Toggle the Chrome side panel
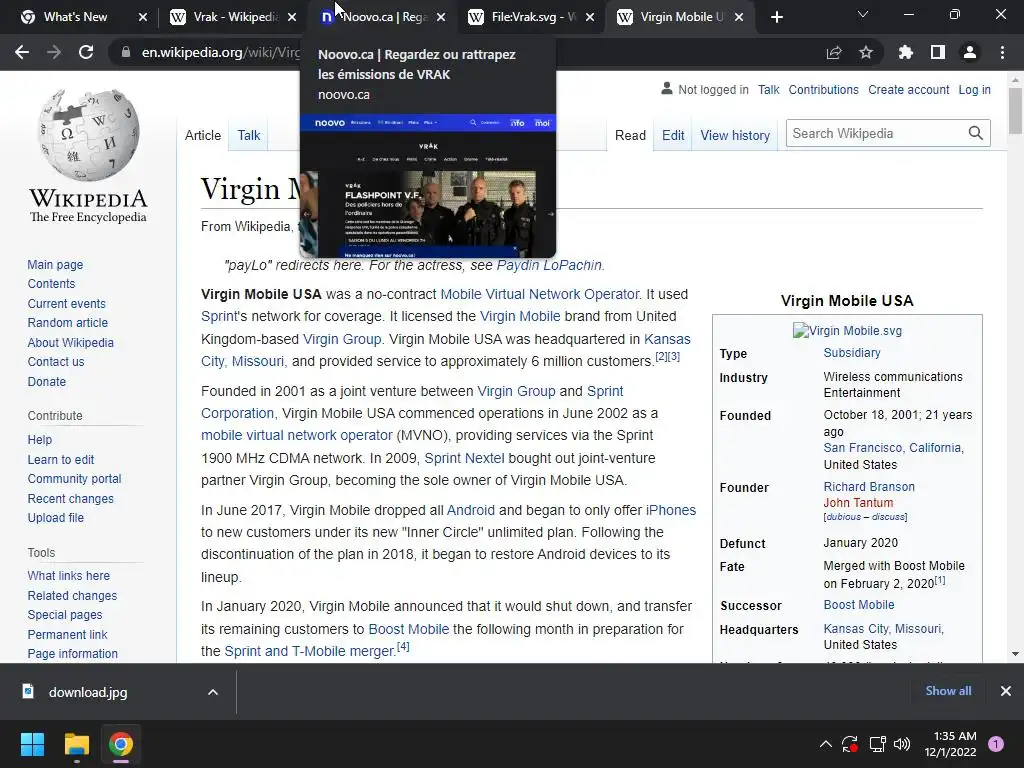 coord(938,52)
